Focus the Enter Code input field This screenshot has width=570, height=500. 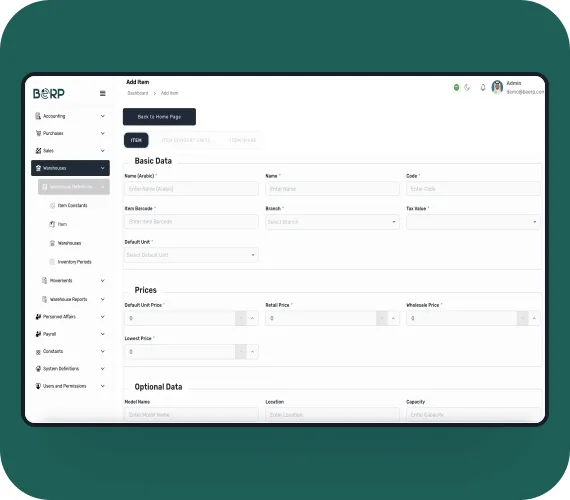[x=473, y=189]
